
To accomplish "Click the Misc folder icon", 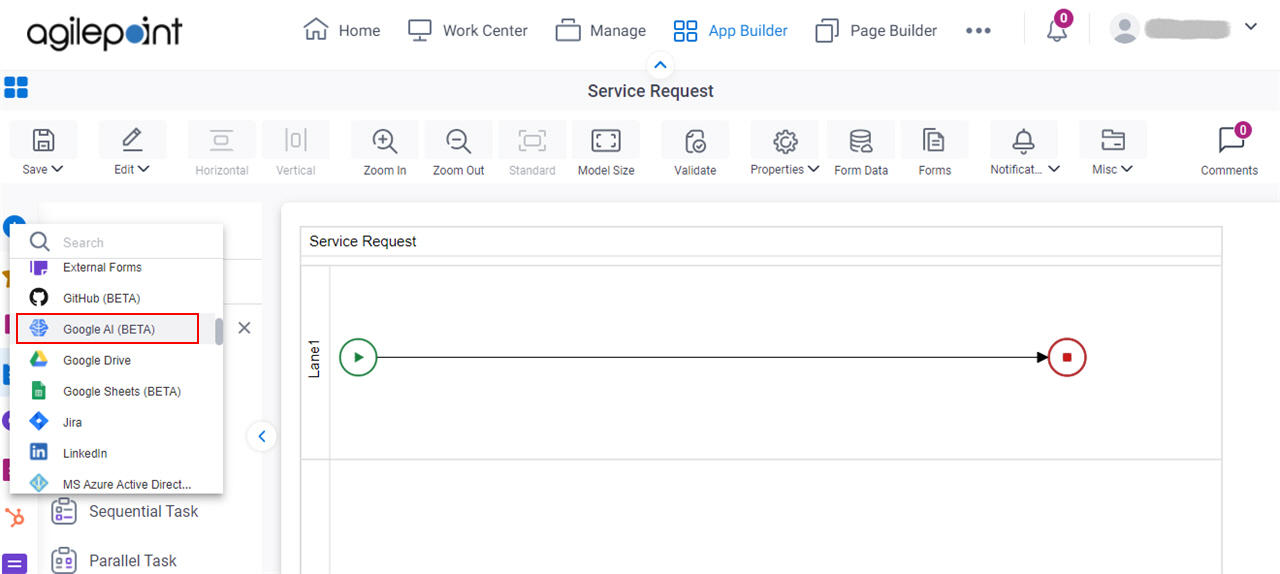I will [1112, 140].
